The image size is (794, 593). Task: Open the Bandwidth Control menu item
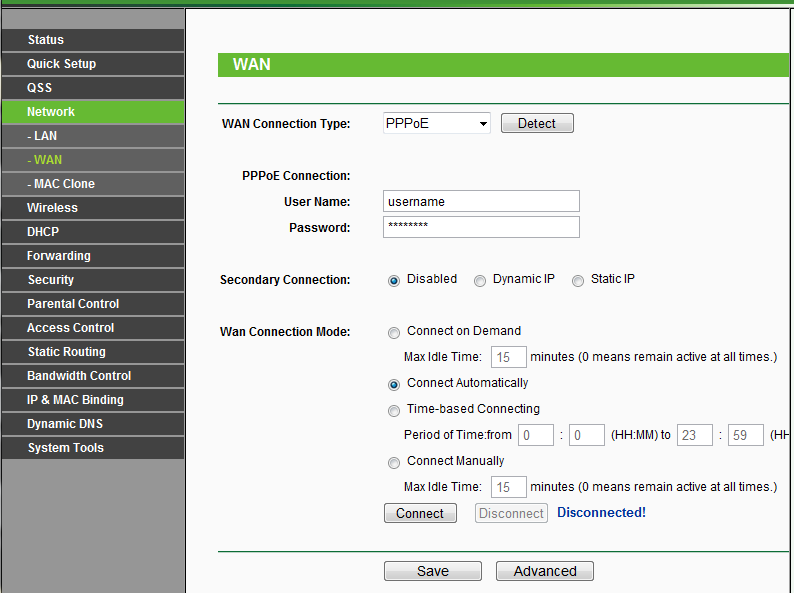93,376
